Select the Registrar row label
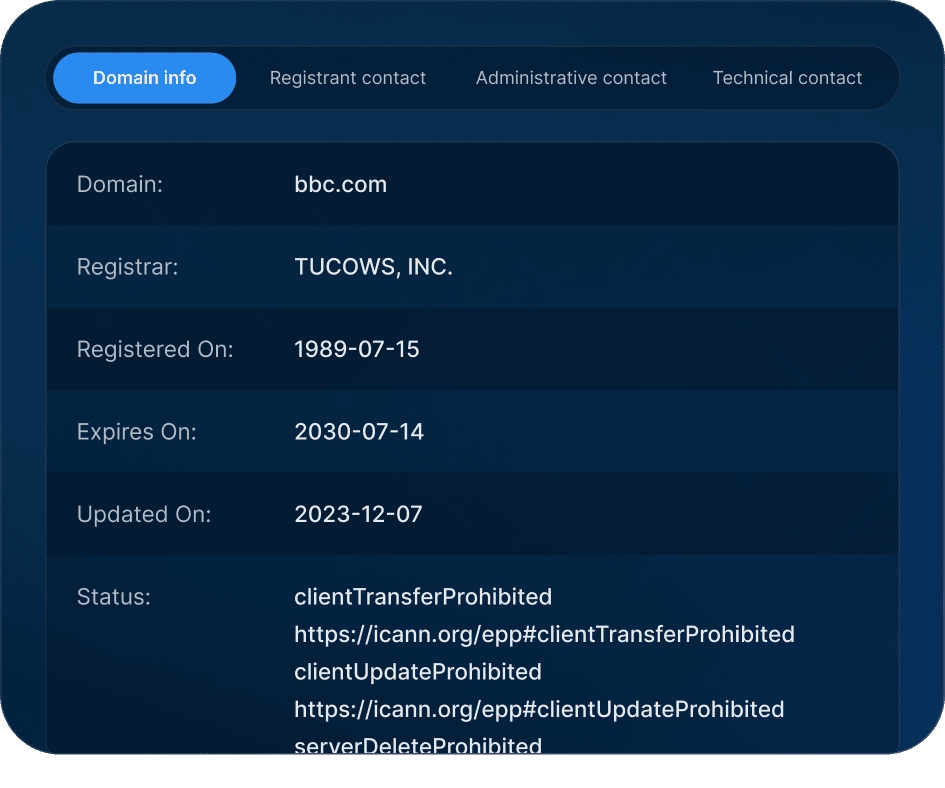 126,266
